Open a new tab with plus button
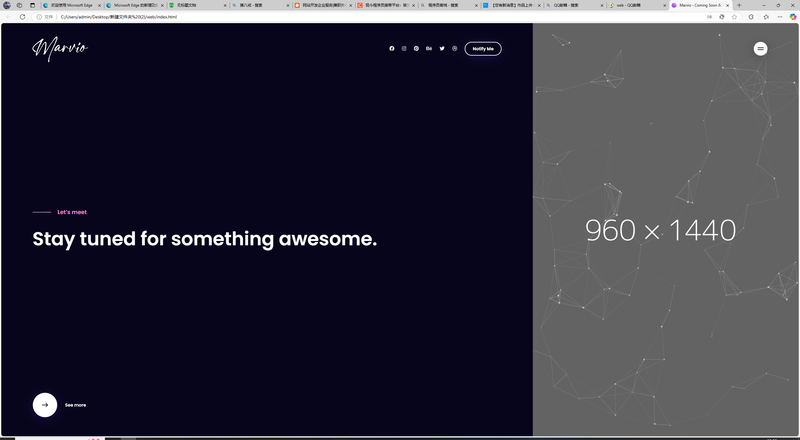Screen dimensions: 800x440 [739, 5]
